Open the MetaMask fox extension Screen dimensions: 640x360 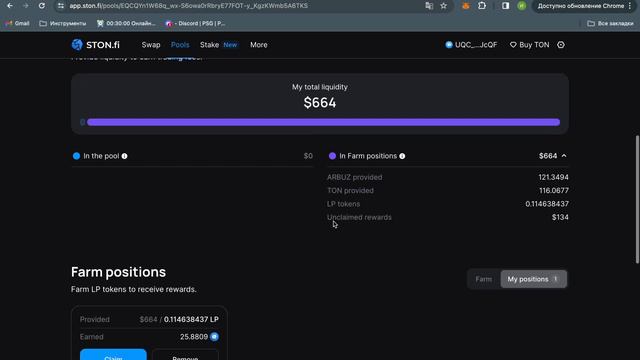coord(466,6)
